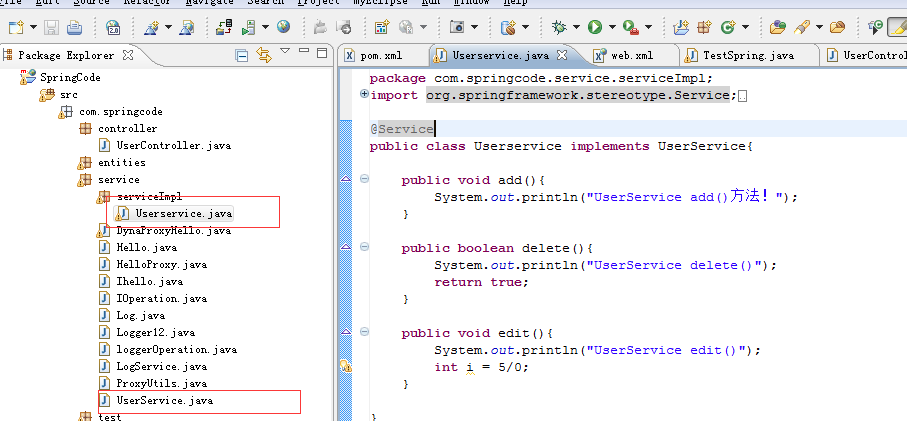The width and height of the screenshot is (907, 421).
Task: Click the Open Type folder icon
Action: pyautogui.click(x=778, y=27)
